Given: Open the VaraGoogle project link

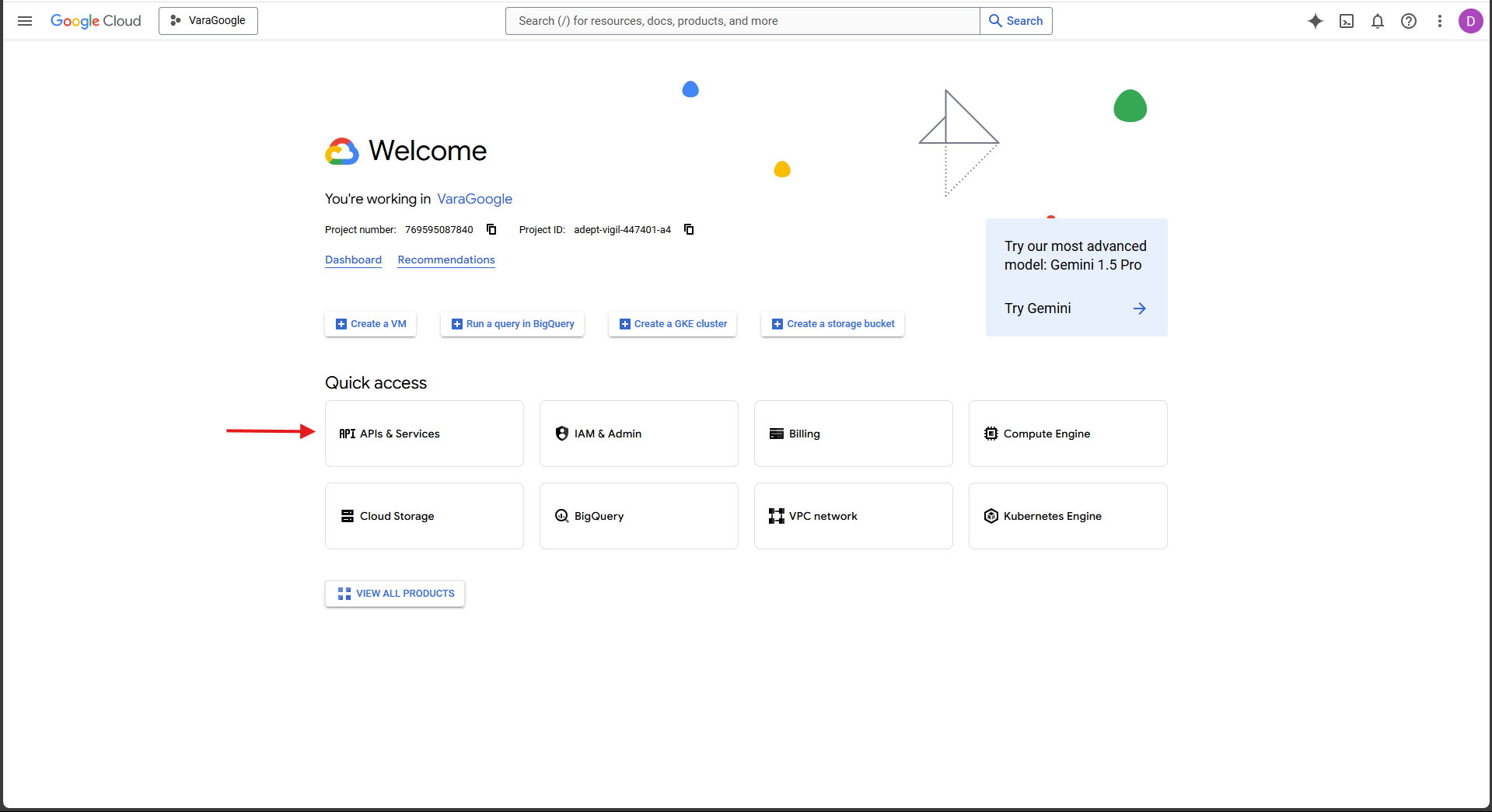Looking at the screenshot, I should coord(474,199).
